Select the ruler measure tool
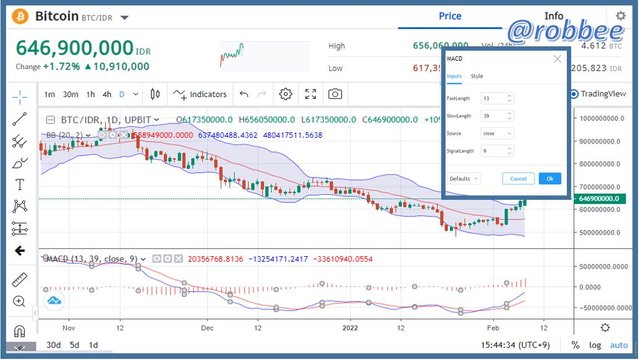 19,280
